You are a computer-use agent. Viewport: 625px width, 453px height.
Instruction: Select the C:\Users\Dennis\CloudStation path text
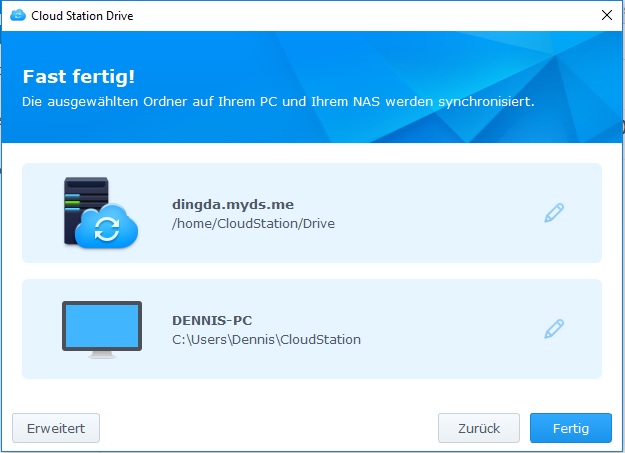coord(266,339)
